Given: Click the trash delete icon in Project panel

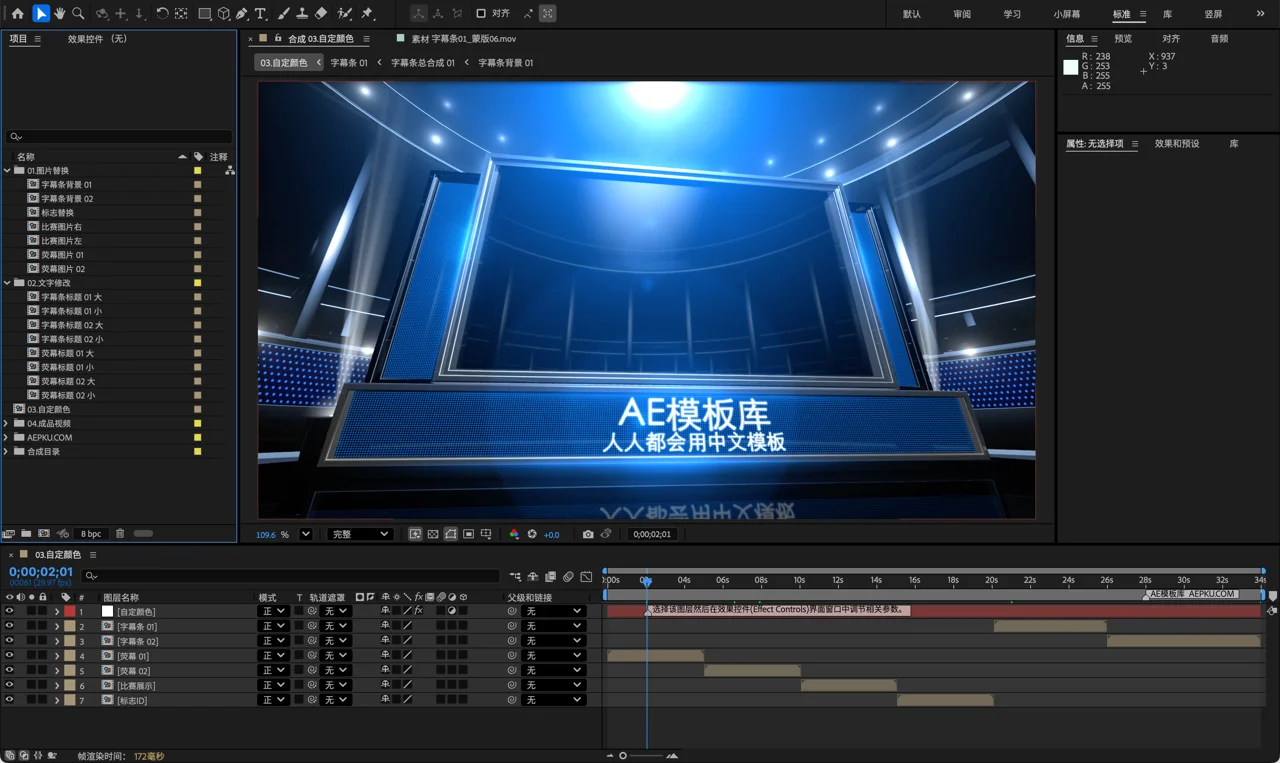Looking at the screenshot, I should click(120, 534).
